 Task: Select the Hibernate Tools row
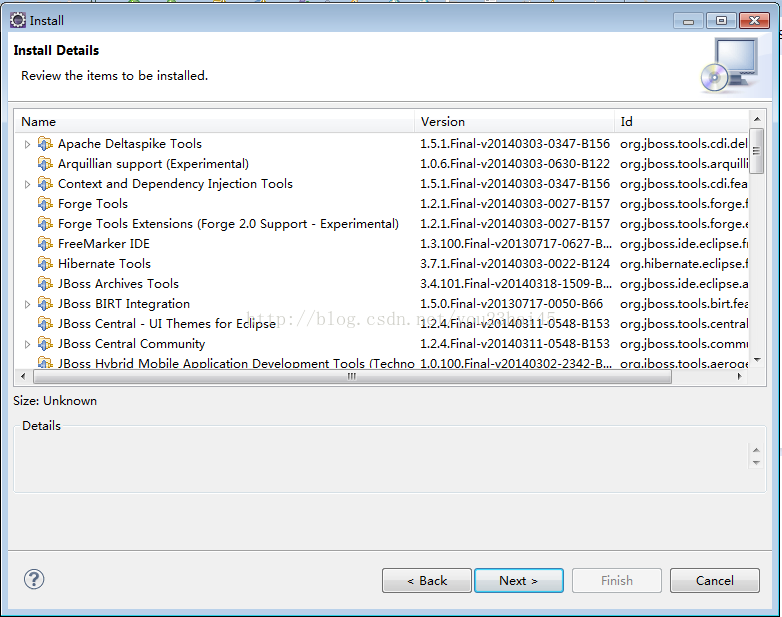coord(382,263)
